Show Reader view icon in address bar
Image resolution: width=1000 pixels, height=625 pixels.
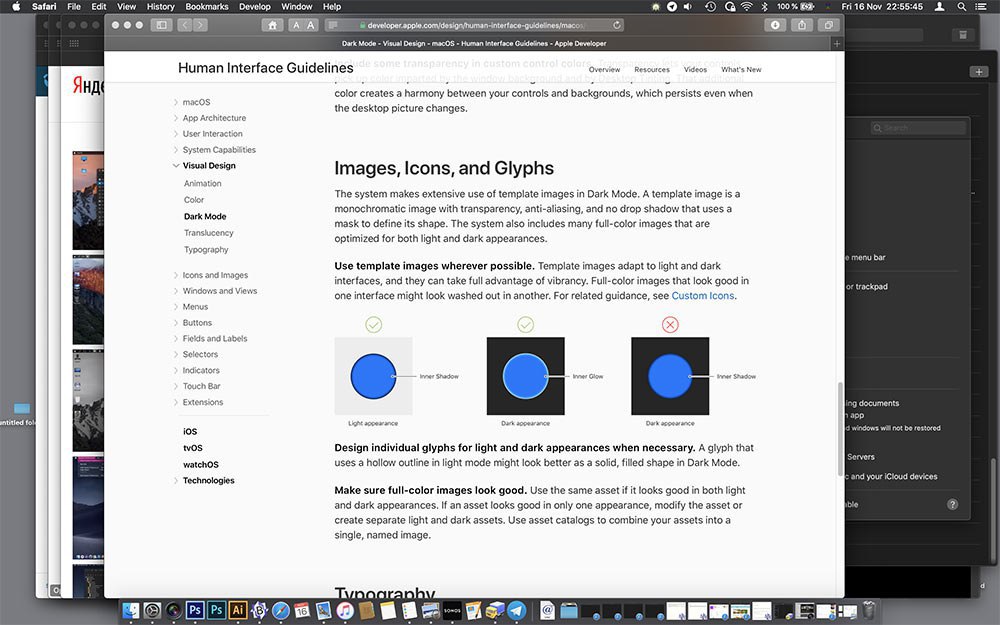(332, 25)
